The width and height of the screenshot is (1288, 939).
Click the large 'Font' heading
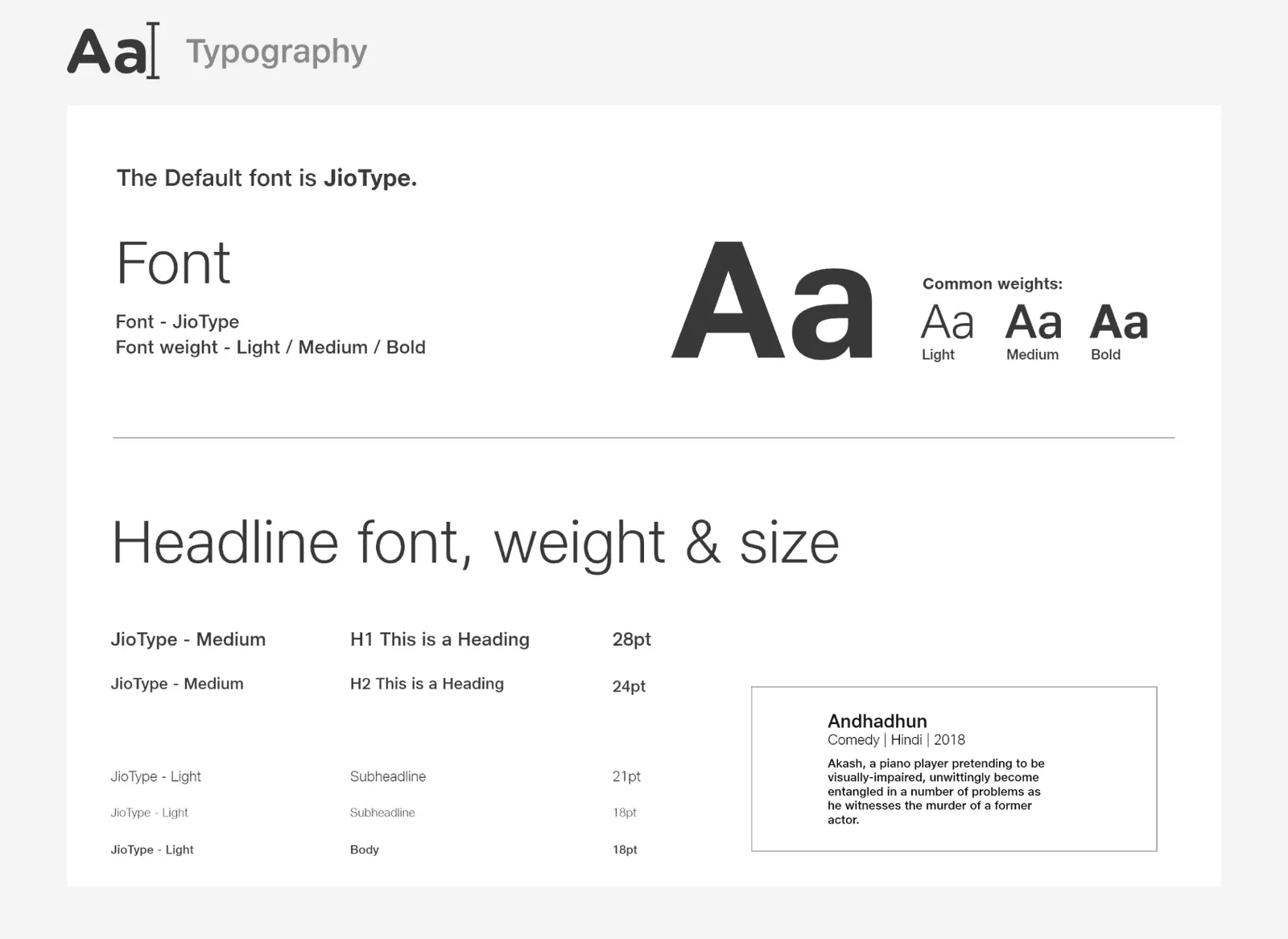click(x=173, y=263)
